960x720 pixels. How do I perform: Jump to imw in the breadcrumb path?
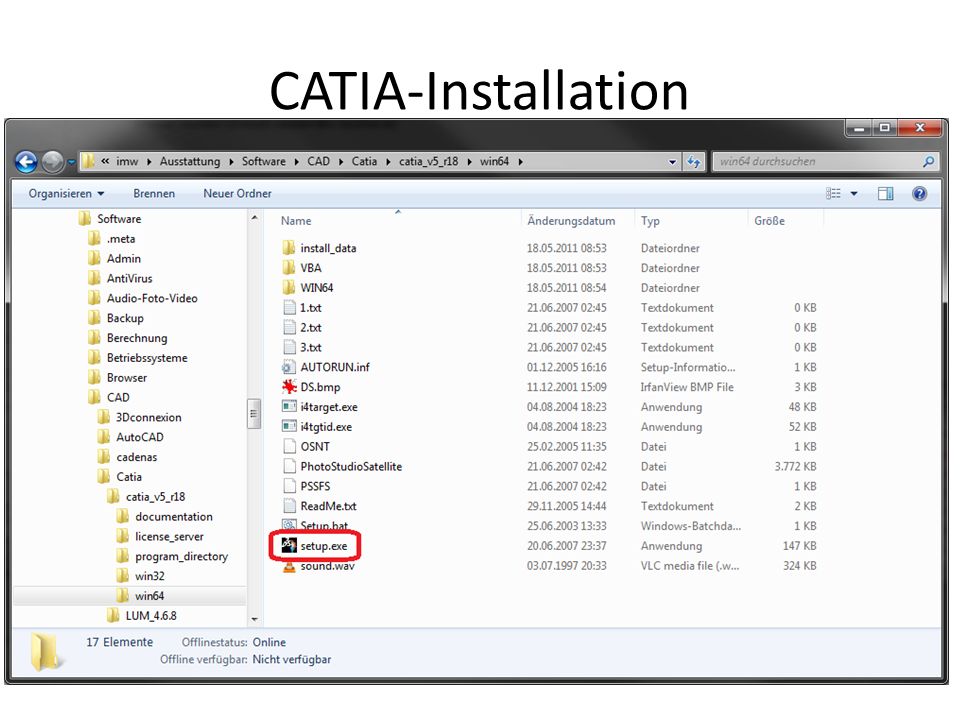(127, 162)
